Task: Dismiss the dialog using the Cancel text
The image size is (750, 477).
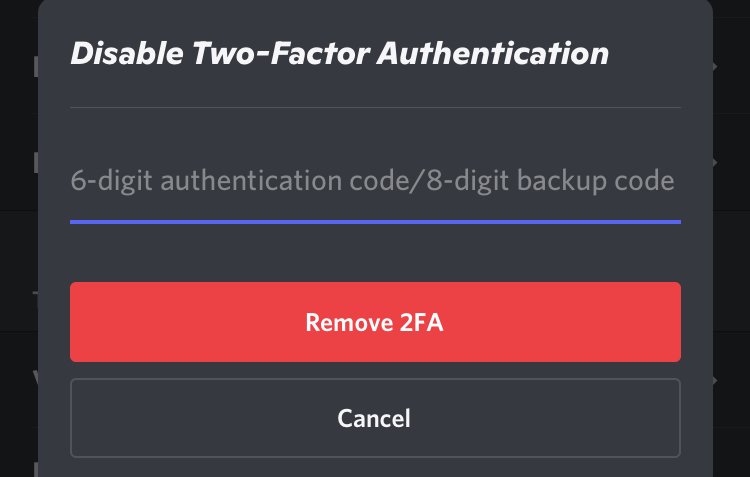Action: 374,419
